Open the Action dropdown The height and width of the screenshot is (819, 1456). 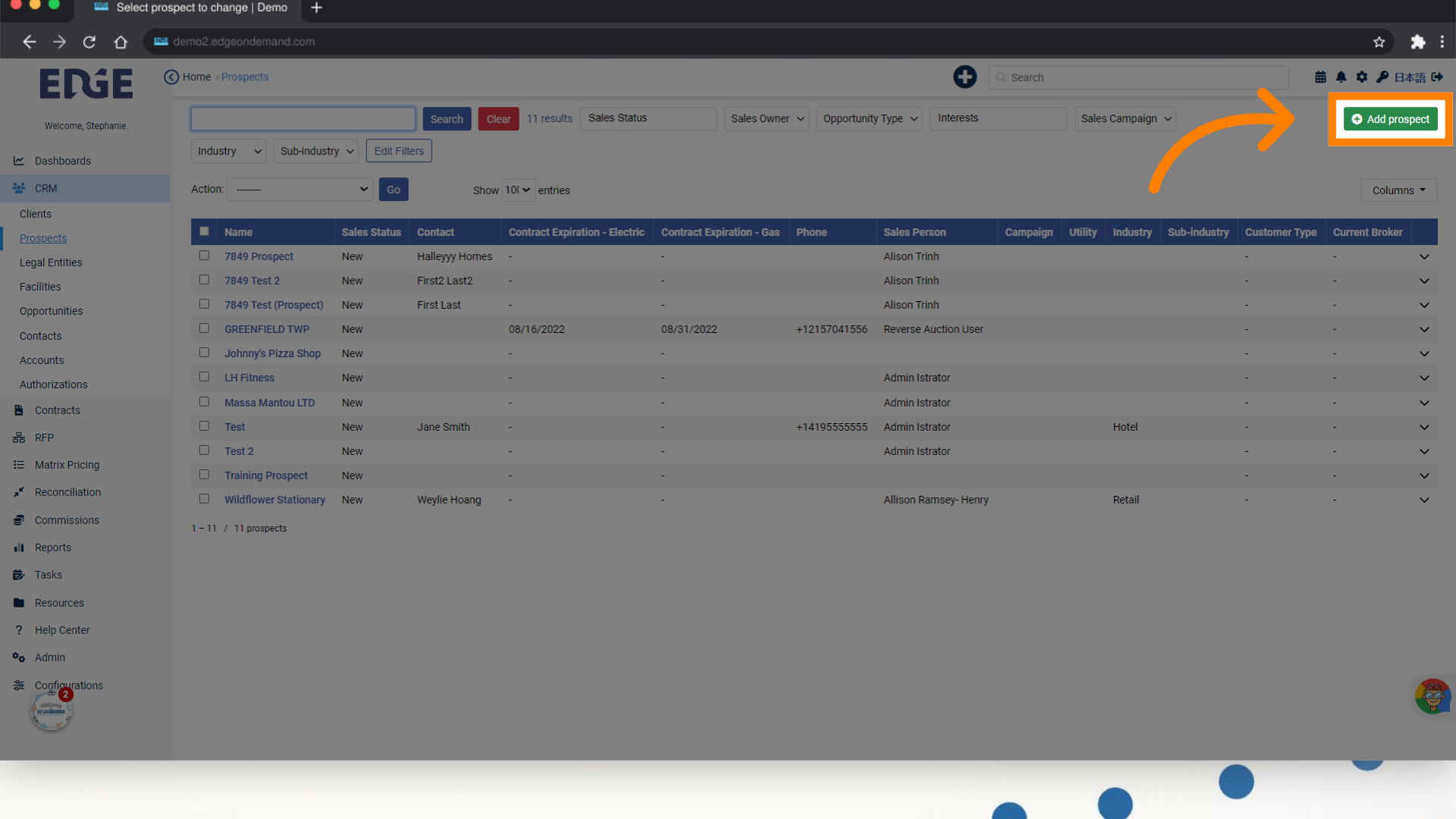(x=300, y=190)
